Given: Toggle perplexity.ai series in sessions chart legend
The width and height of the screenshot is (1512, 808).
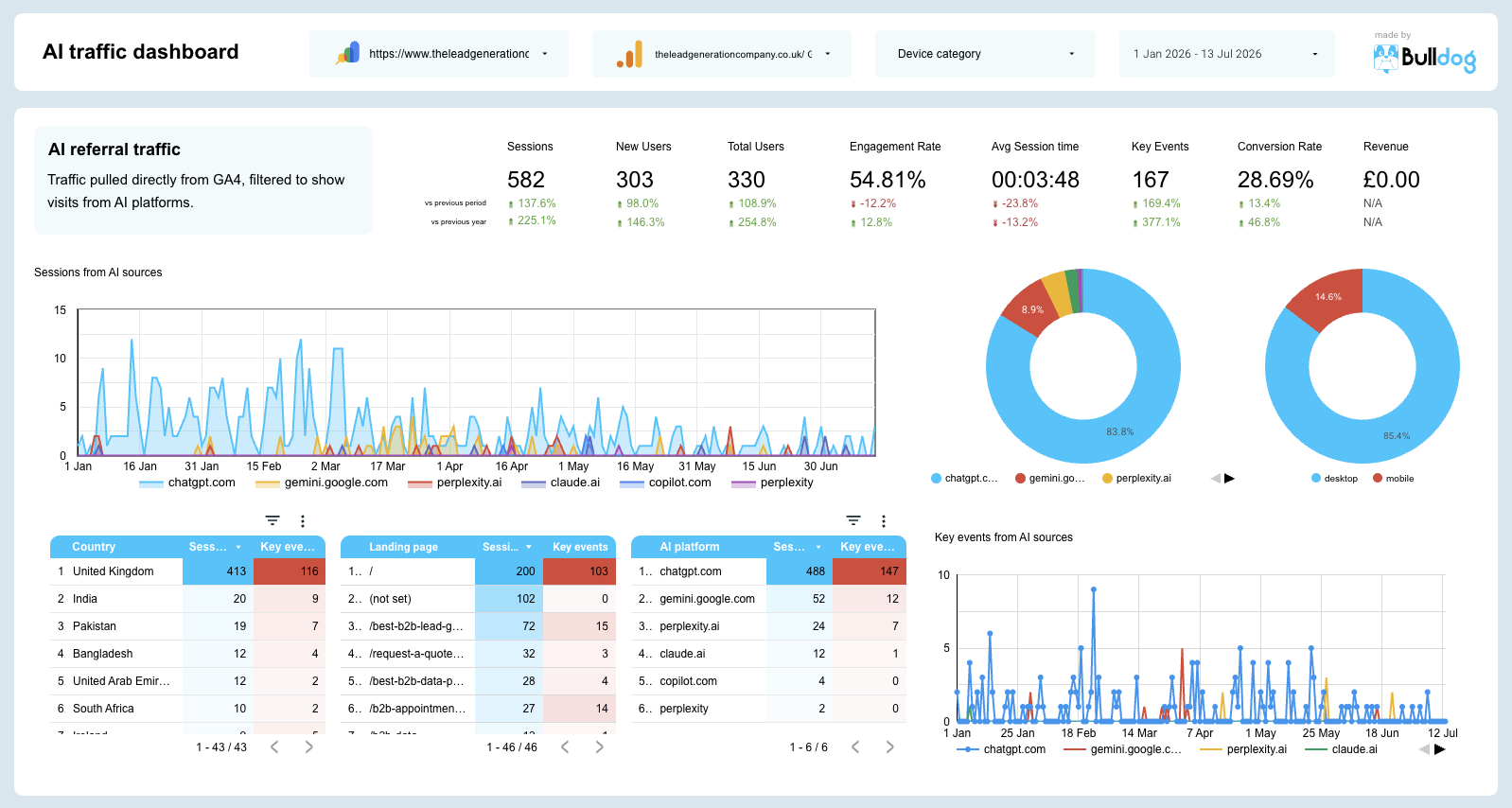Looking at the screenshot, I should pyautogui.click(x=455, y=483).
